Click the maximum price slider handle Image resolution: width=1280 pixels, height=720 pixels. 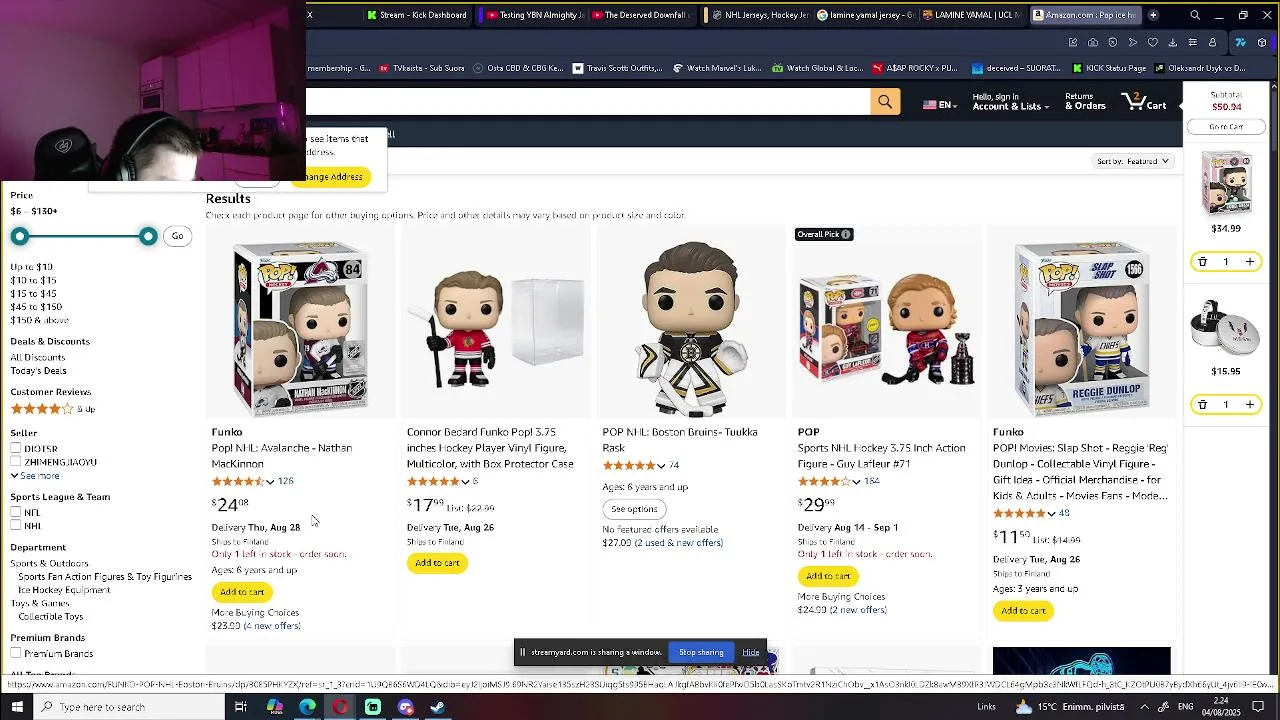click(x=148, y=236)
